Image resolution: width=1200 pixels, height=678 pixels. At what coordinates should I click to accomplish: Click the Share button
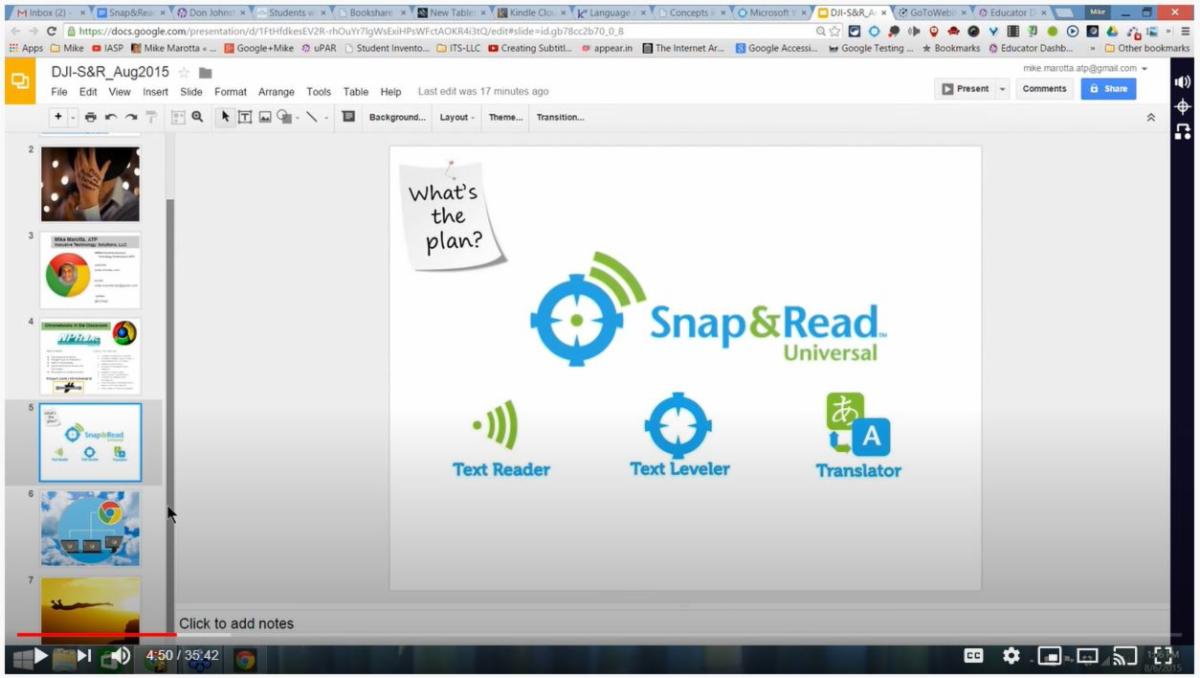(1108, 88)
